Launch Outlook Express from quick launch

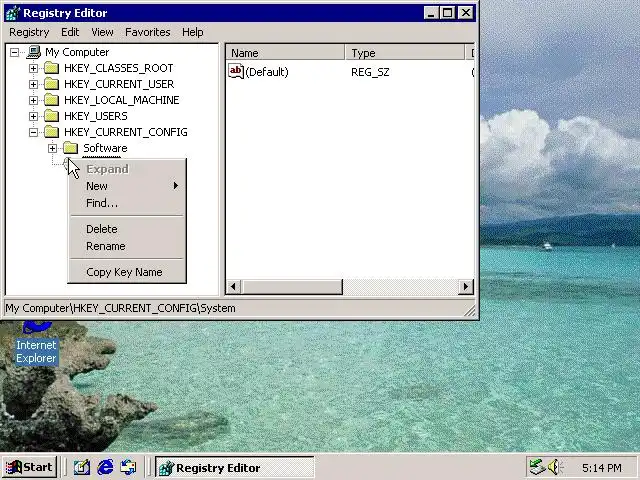(x=129, y=467)
